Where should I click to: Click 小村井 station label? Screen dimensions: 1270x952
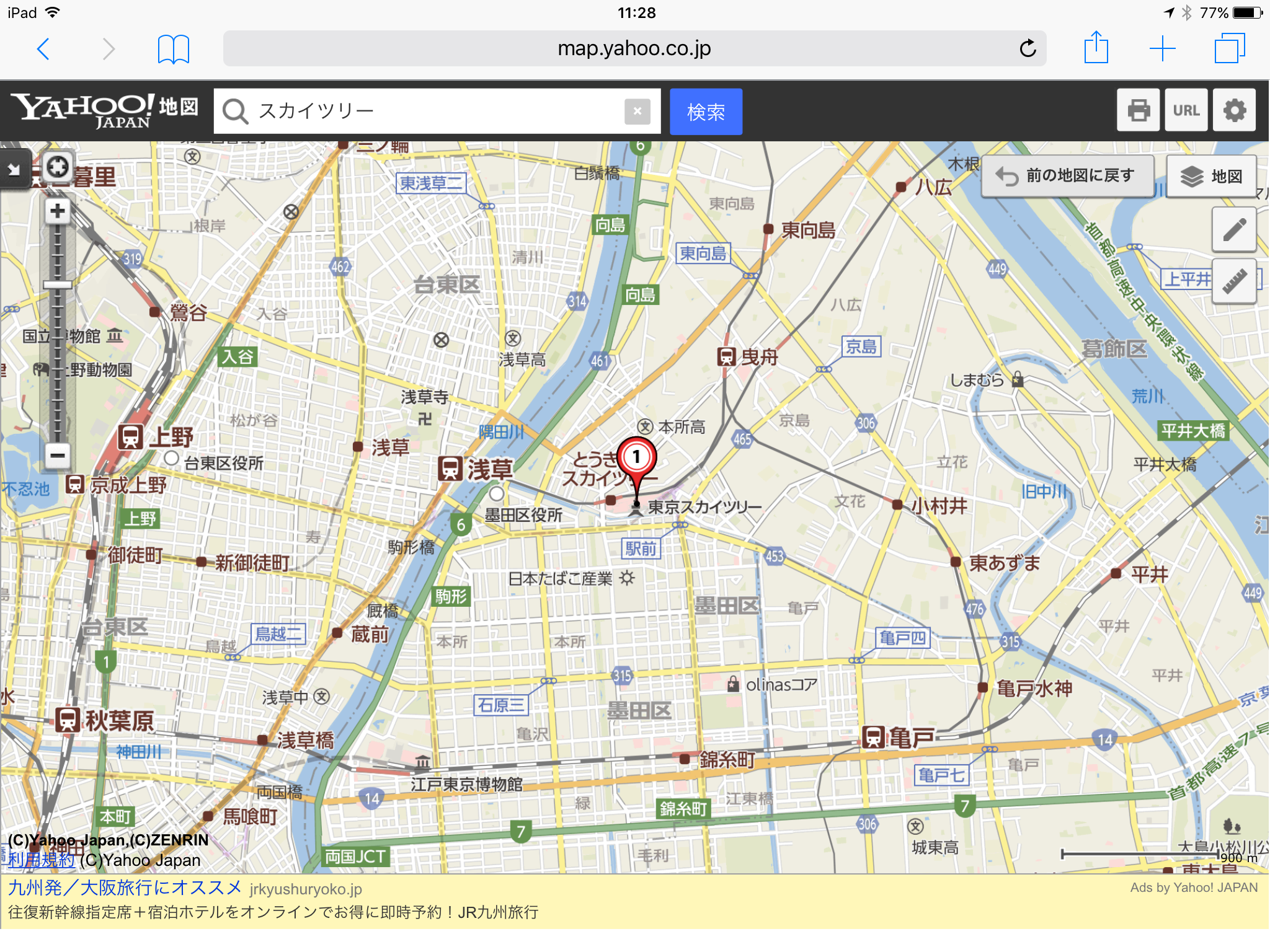point(939,506)
